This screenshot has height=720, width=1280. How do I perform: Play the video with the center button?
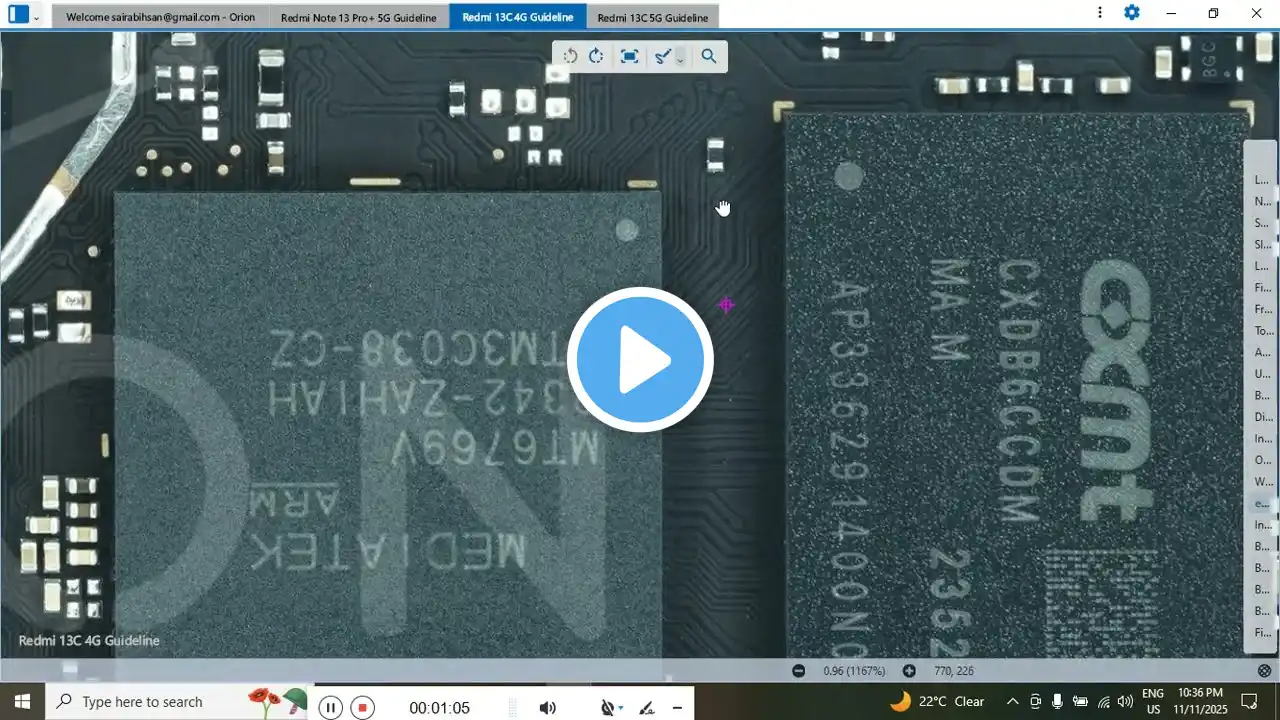(640, 360)
